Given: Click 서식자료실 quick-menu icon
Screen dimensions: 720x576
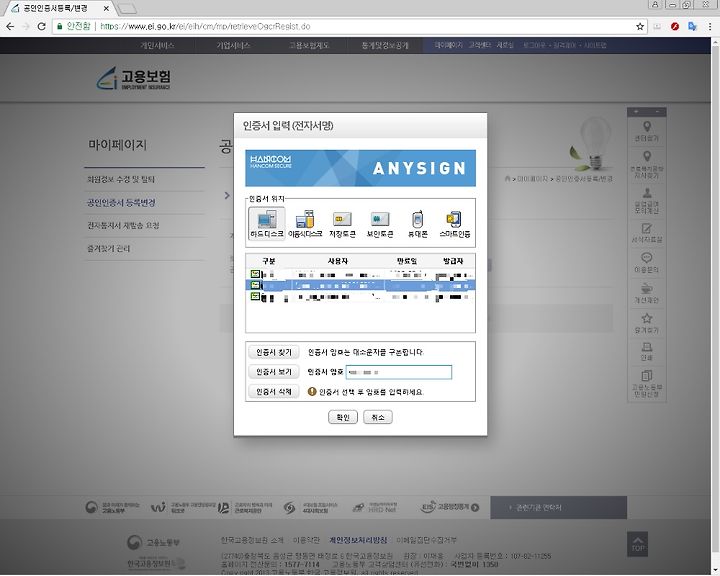Looking at the screenshot, I should point(647,233).
